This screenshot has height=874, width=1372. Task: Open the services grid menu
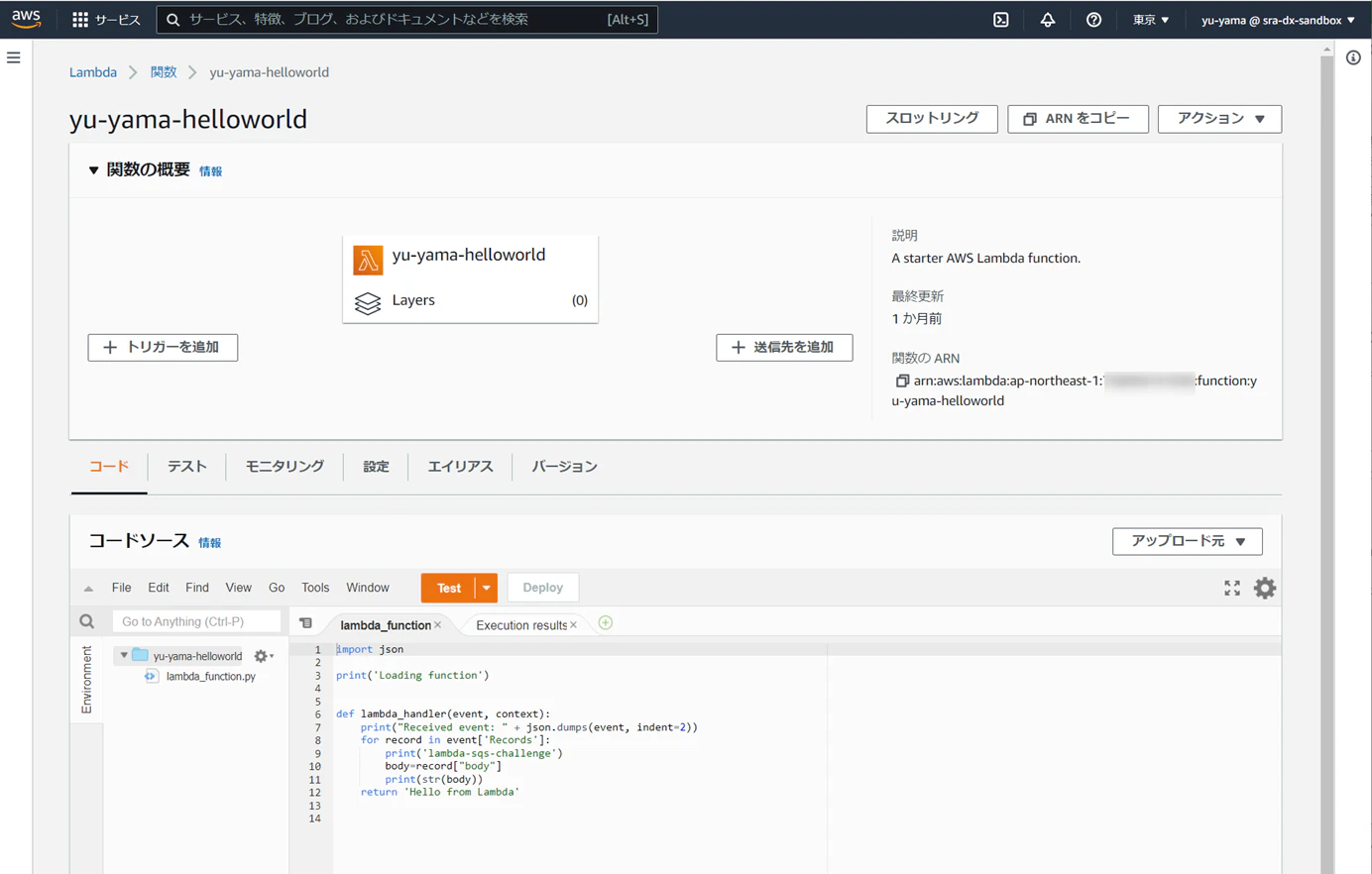pos(80,20)
